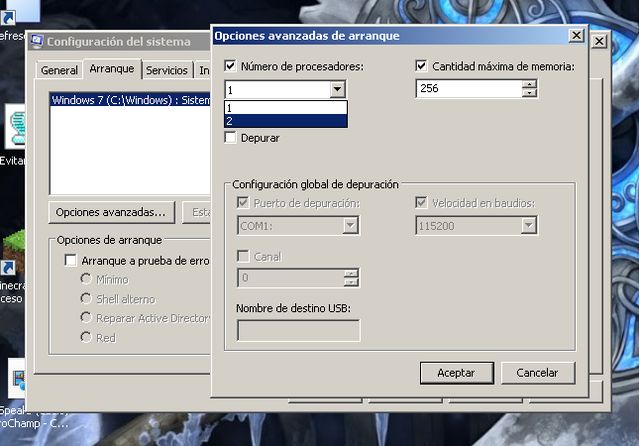Click the Opciones avanzadas... button
This screenshot has height=446, width=640.
pyautogui.click(x=112, y=212)
